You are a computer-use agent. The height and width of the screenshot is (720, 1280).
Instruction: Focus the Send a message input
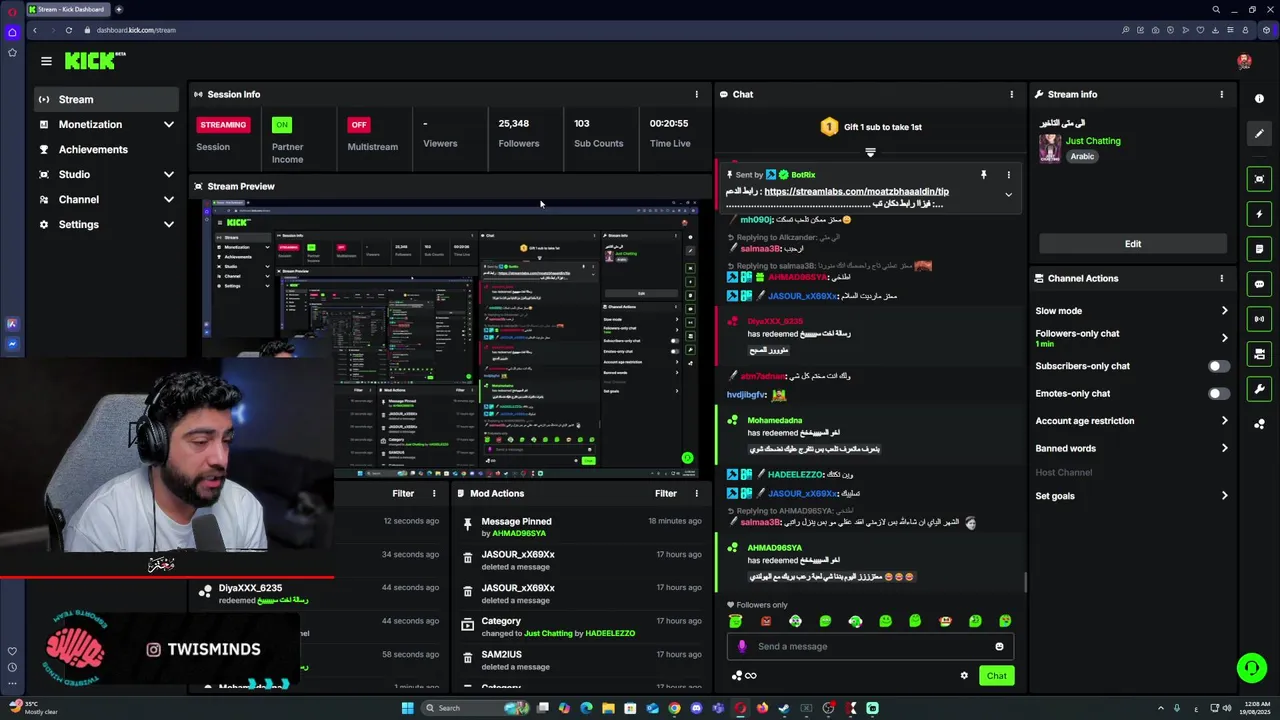click(870, 646)
